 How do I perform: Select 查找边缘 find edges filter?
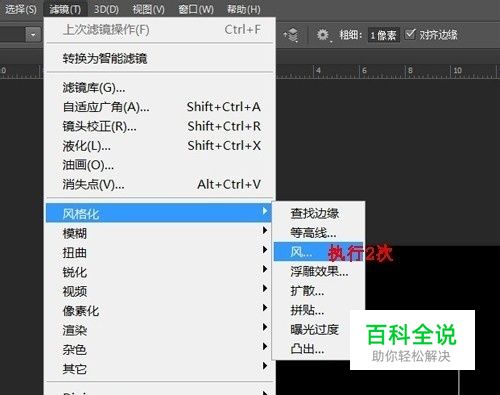318,213
